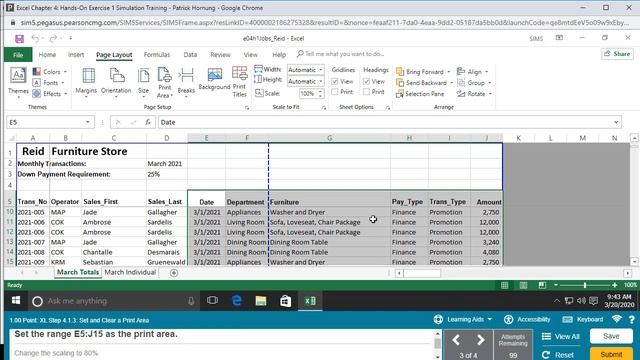
Task: Open the Breaks menu
Action: [x=186, y=82]
